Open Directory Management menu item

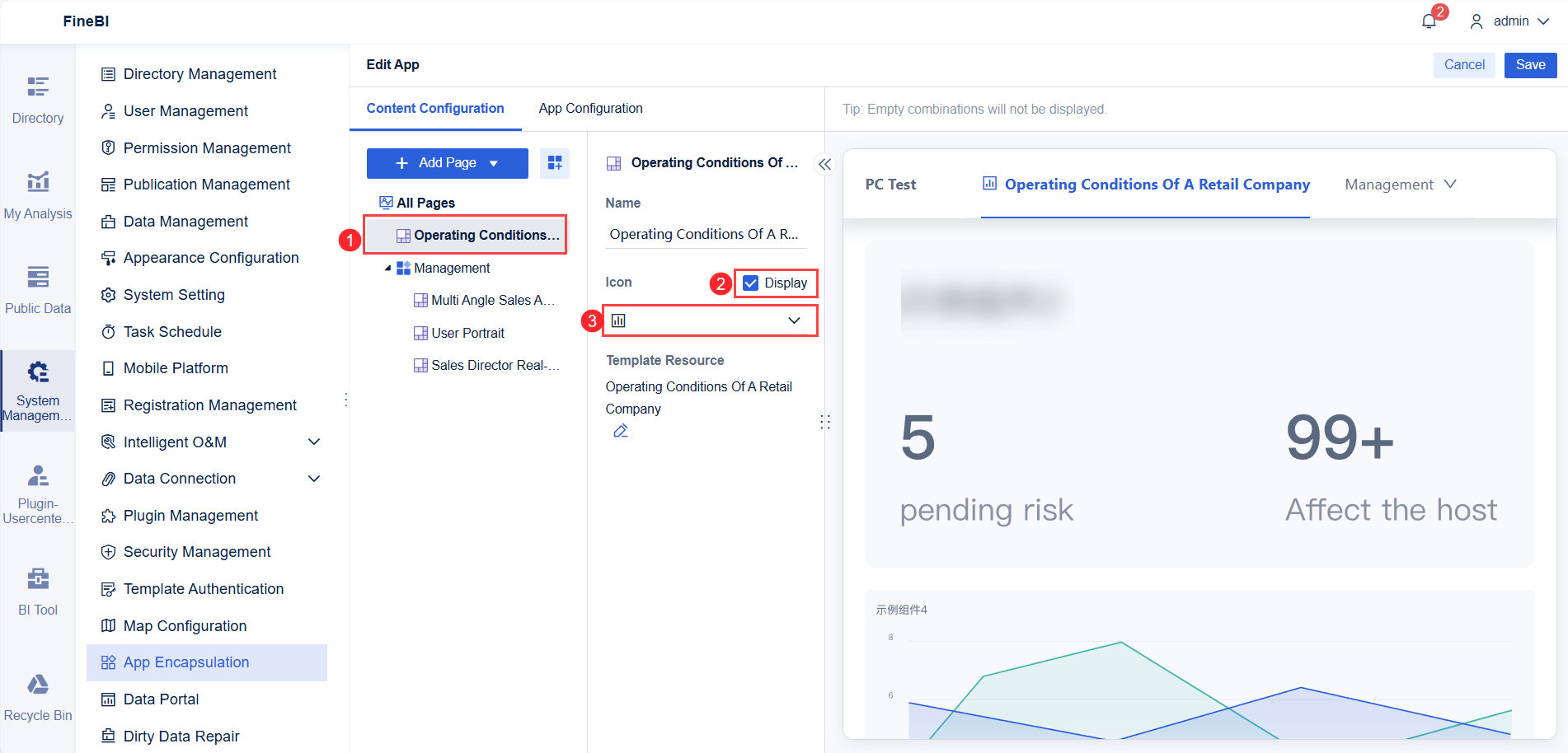tap(207, 74)
